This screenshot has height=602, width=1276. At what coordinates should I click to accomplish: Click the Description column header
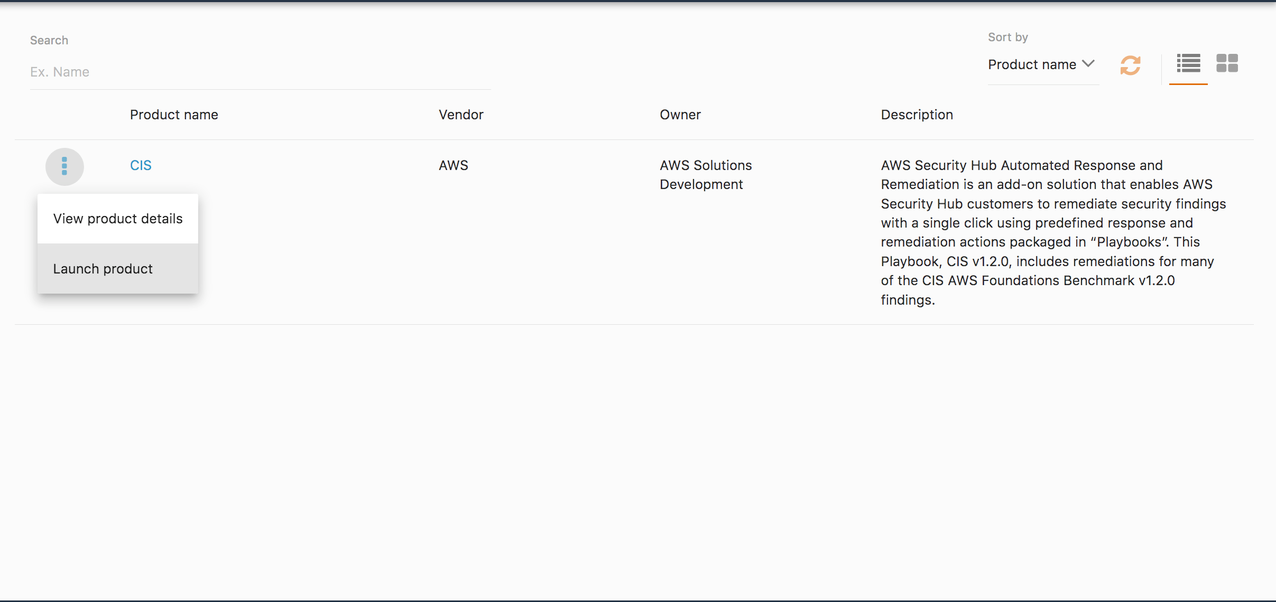[x=917, y=115]
